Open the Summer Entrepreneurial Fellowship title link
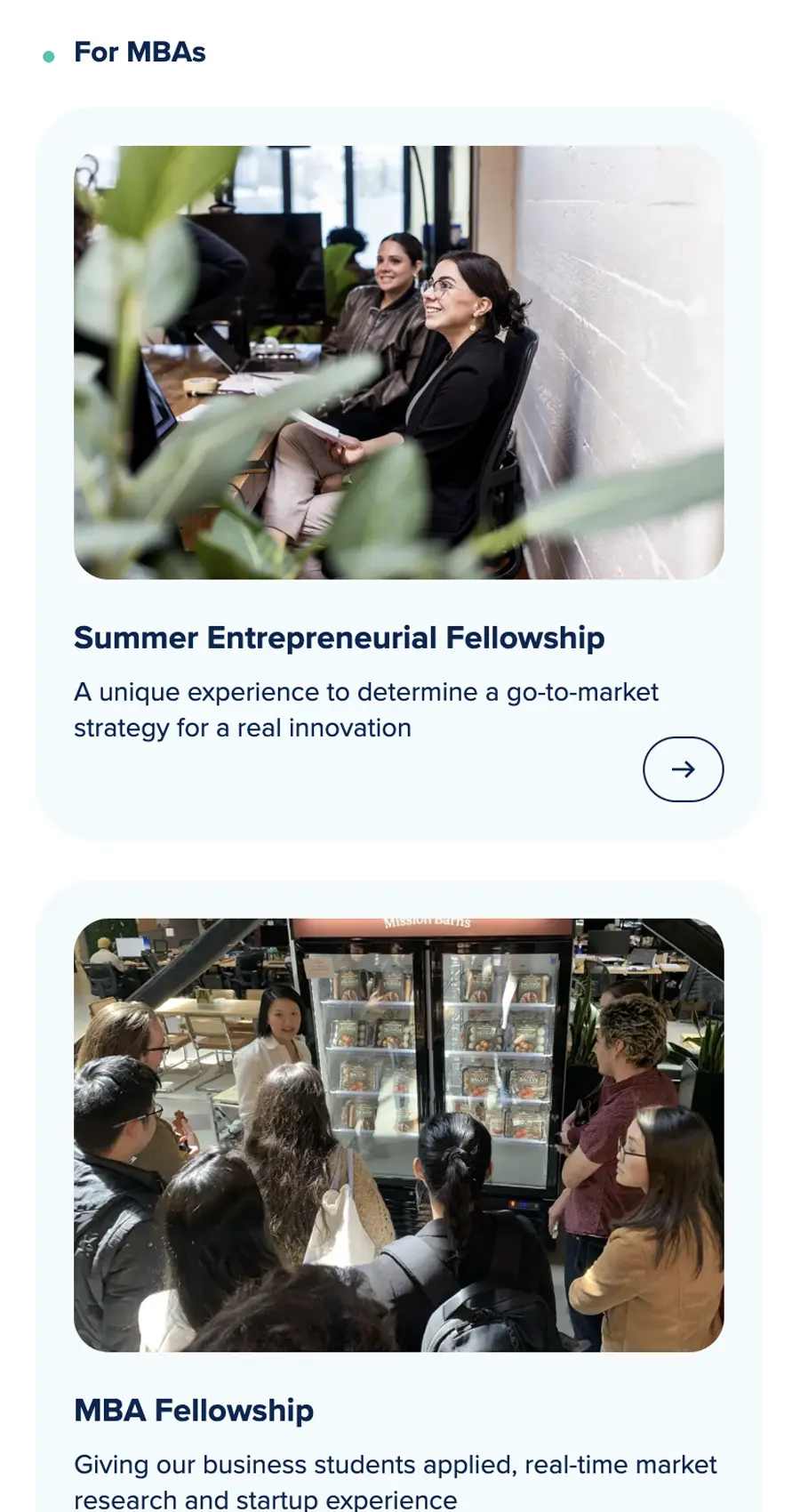 339,638
